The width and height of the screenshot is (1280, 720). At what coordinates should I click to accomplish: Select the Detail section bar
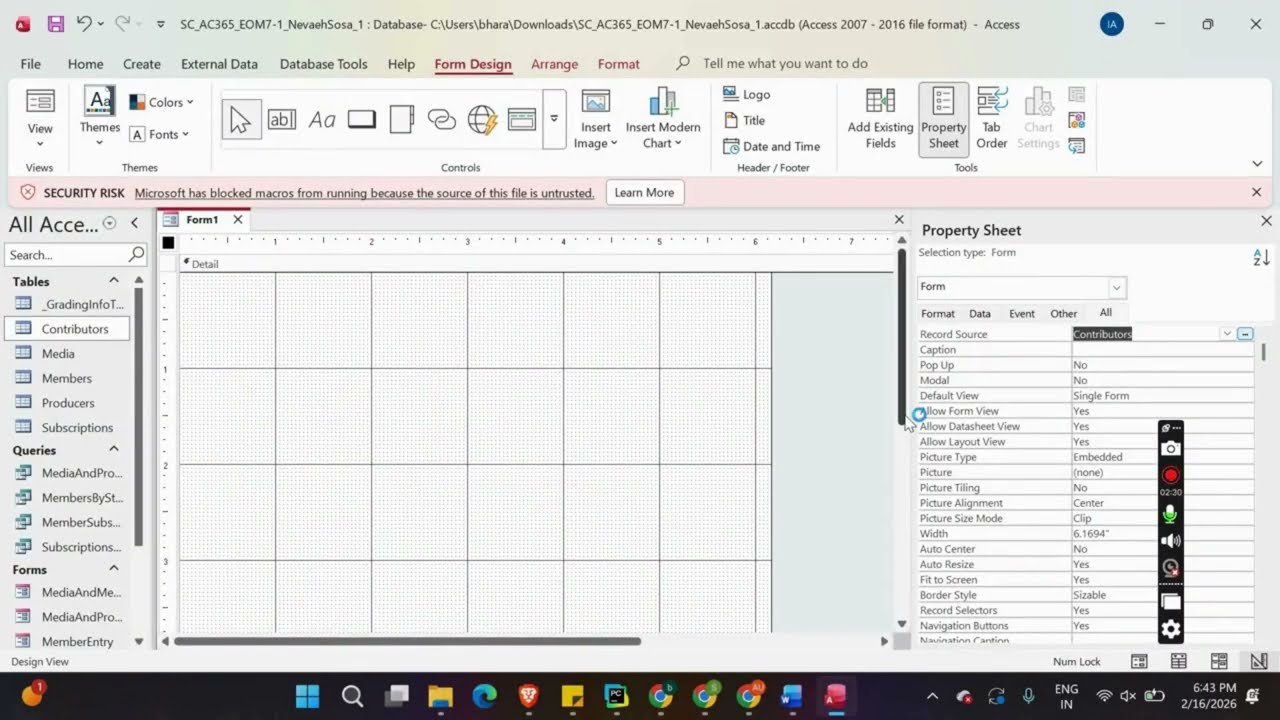coord(536,264)
